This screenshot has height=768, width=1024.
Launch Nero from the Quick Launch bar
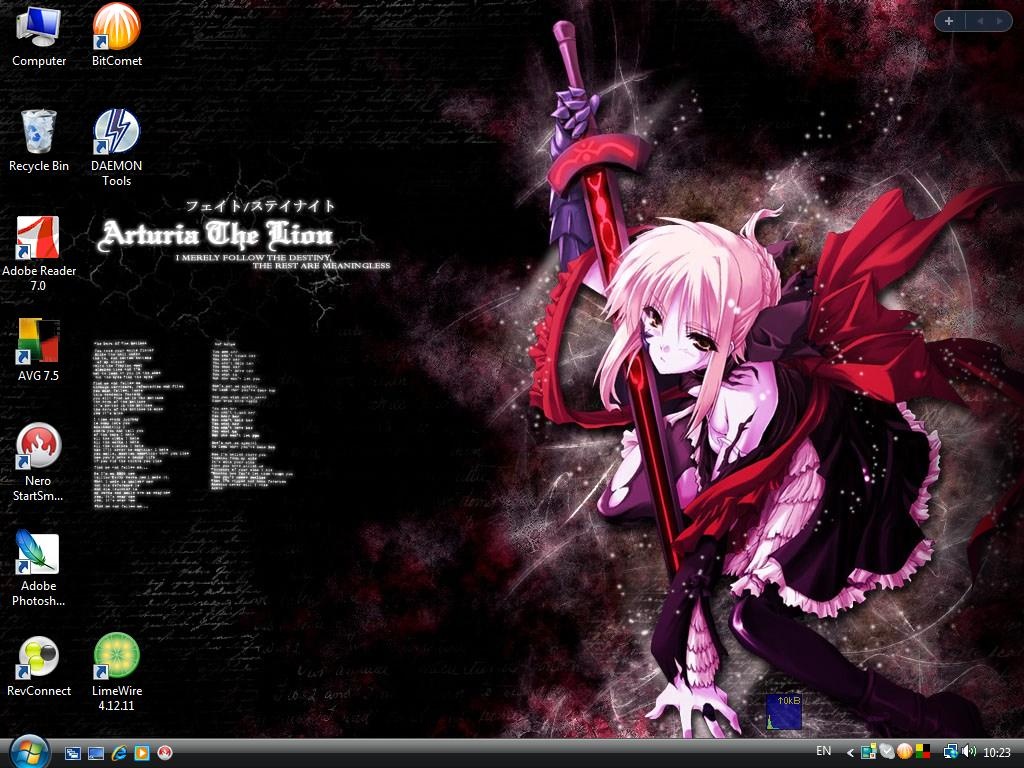tap(165, 753)
